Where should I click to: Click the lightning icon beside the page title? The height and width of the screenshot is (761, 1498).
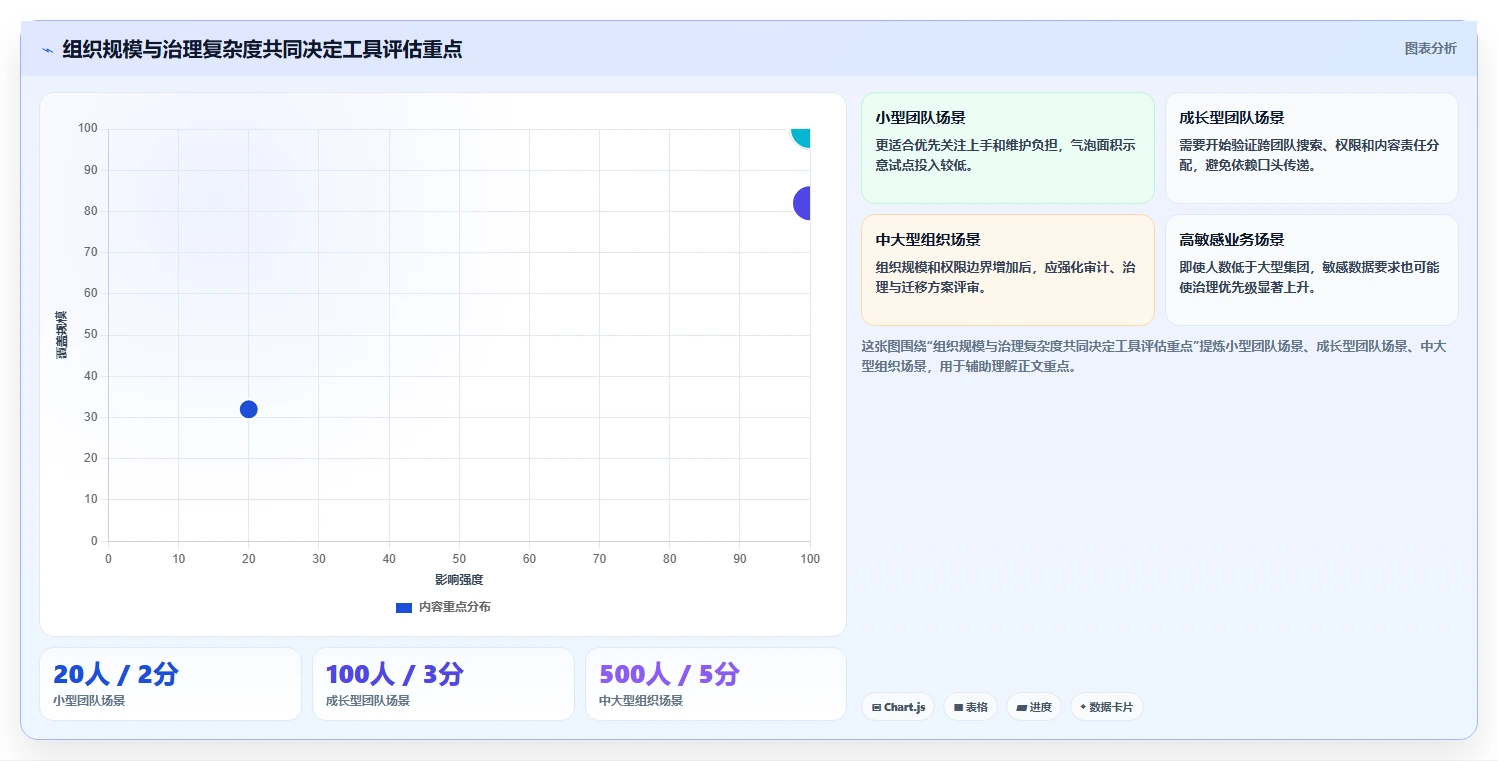pos(47,50)
